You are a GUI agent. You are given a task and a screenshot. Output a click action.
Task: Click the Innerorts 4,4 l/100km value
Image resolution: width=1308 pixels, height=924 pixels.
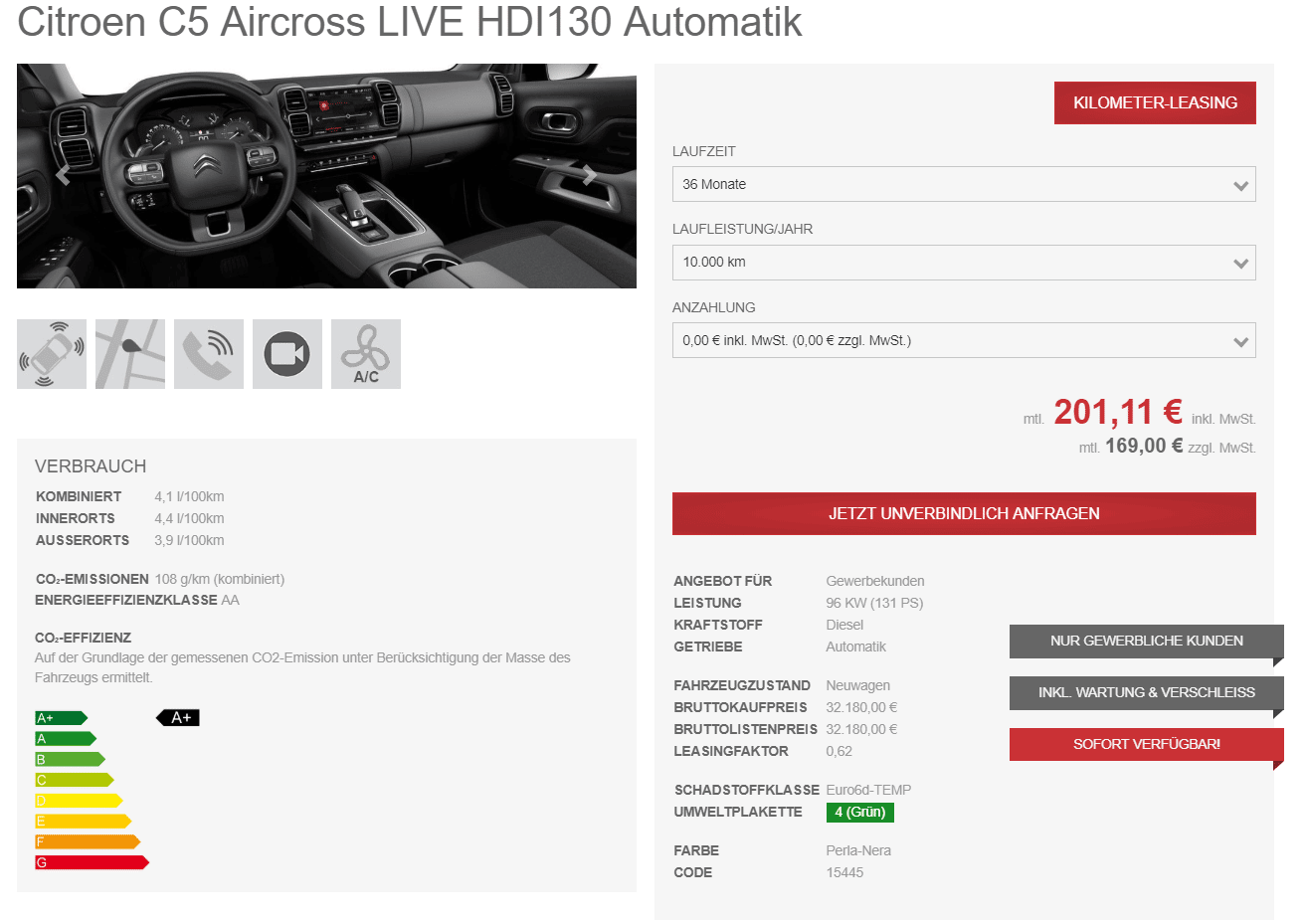coord(189,518)
